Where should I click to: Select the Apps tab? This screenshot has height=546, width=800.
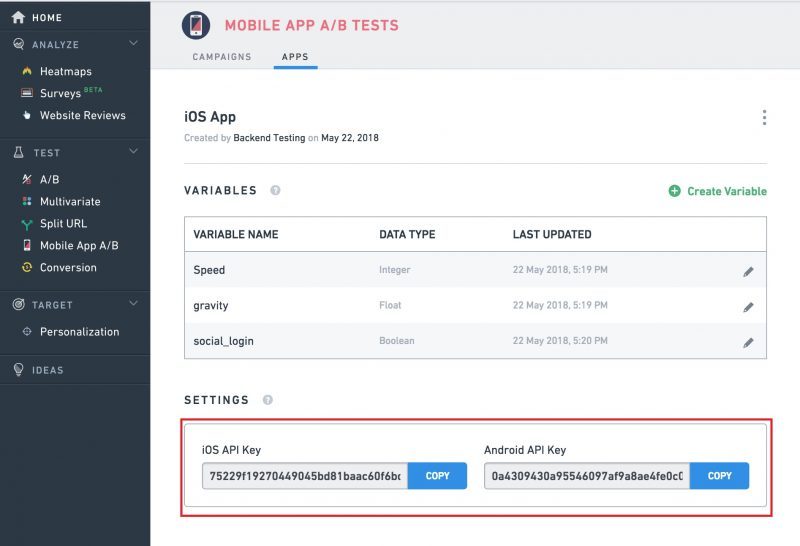(295, 57)
